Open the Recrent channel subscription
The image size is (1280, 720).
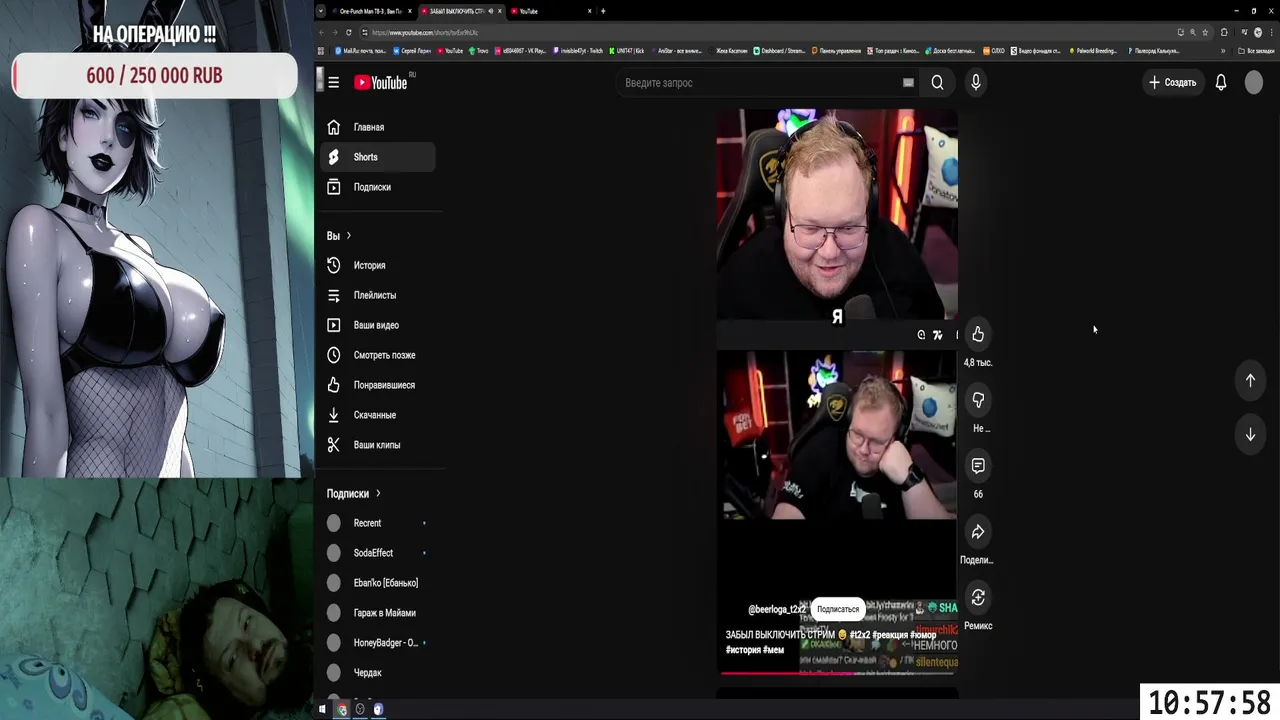(377, 523)
